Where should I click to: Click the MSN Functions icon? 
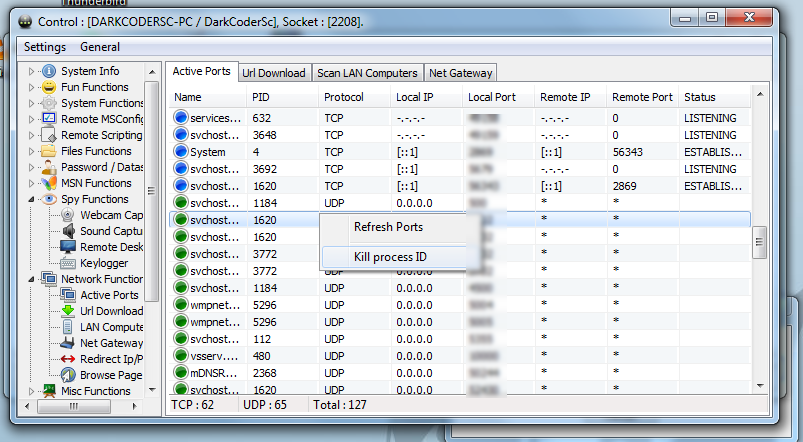[48, 183]
